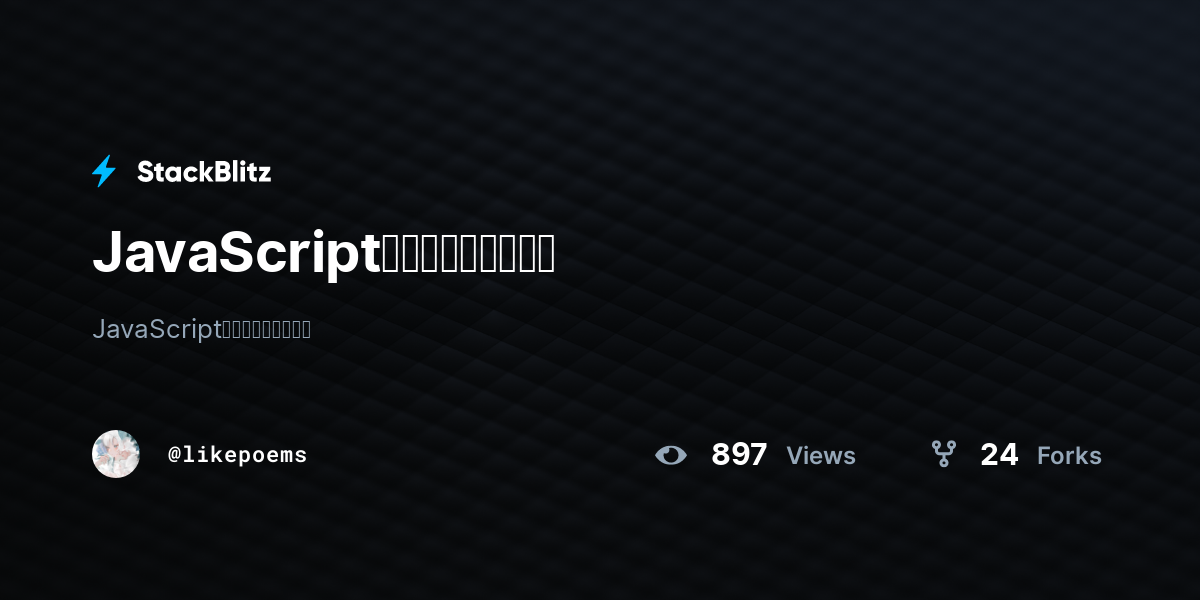Click the missing-glyph boxes in the gray subtitle
Viewport: 1200px width, 600px height.
(x=265, y=329)
